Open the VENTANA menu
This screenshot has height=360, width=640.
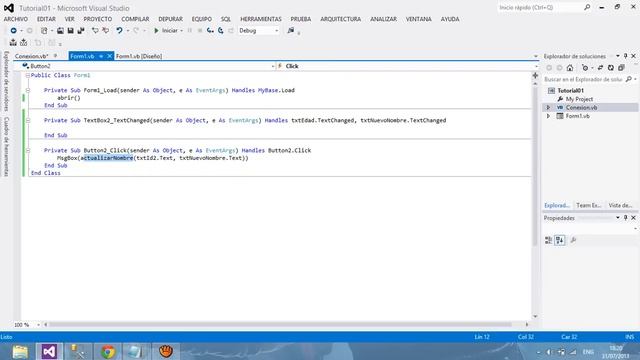pyautogui.click(x=418, y=19)
